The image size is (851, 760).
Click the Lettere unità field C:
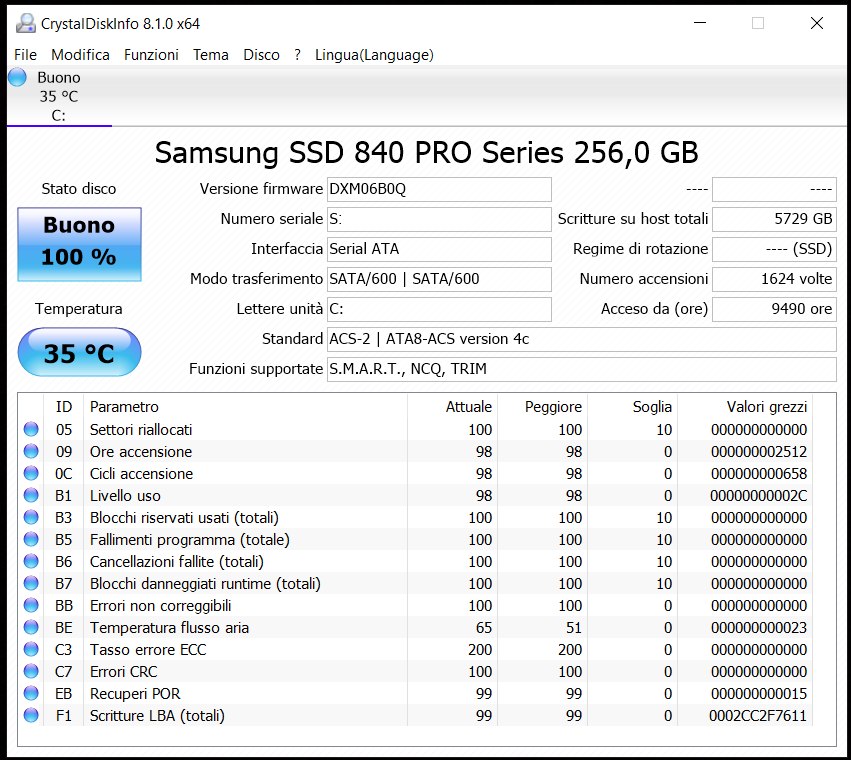[439, 309]
